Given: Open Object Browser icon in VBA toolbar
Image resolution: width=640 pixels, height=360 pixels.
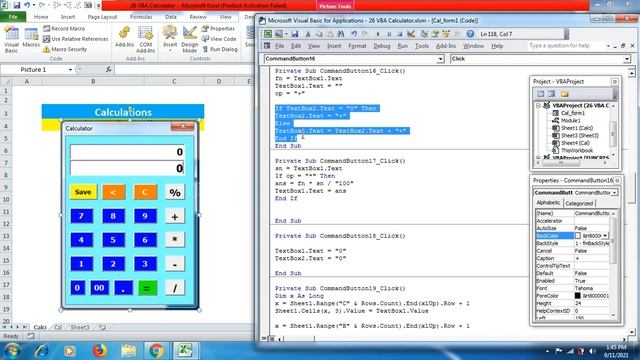Looking at the screenshot, I should click(x=446, y=34).
